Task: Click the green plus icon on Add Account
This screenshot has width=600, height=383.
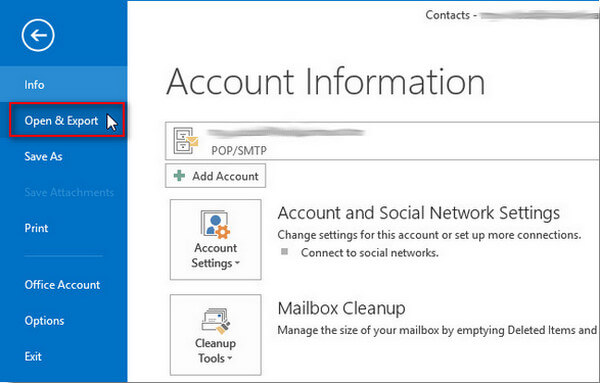Action: (x=179, y=176)
